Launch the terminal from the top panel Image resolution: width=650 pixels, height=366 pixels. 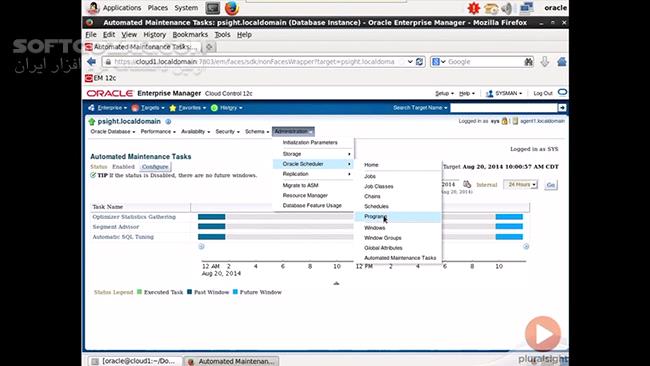pyautogui.click(x=212, y=8)
